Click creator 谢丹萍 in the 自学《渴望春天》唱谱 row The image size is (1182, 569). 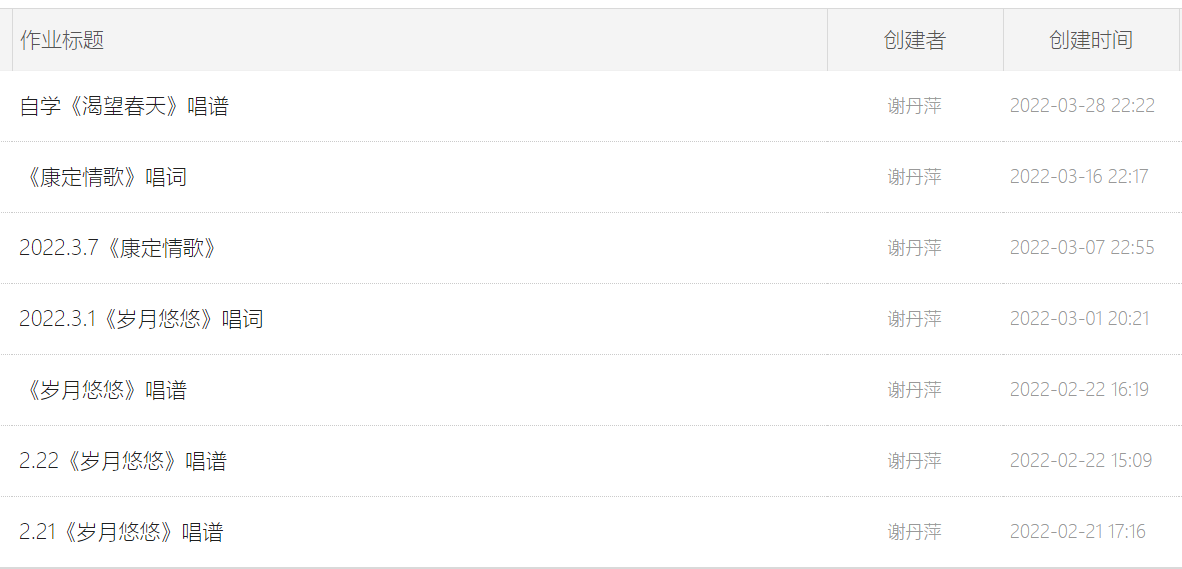914,106
